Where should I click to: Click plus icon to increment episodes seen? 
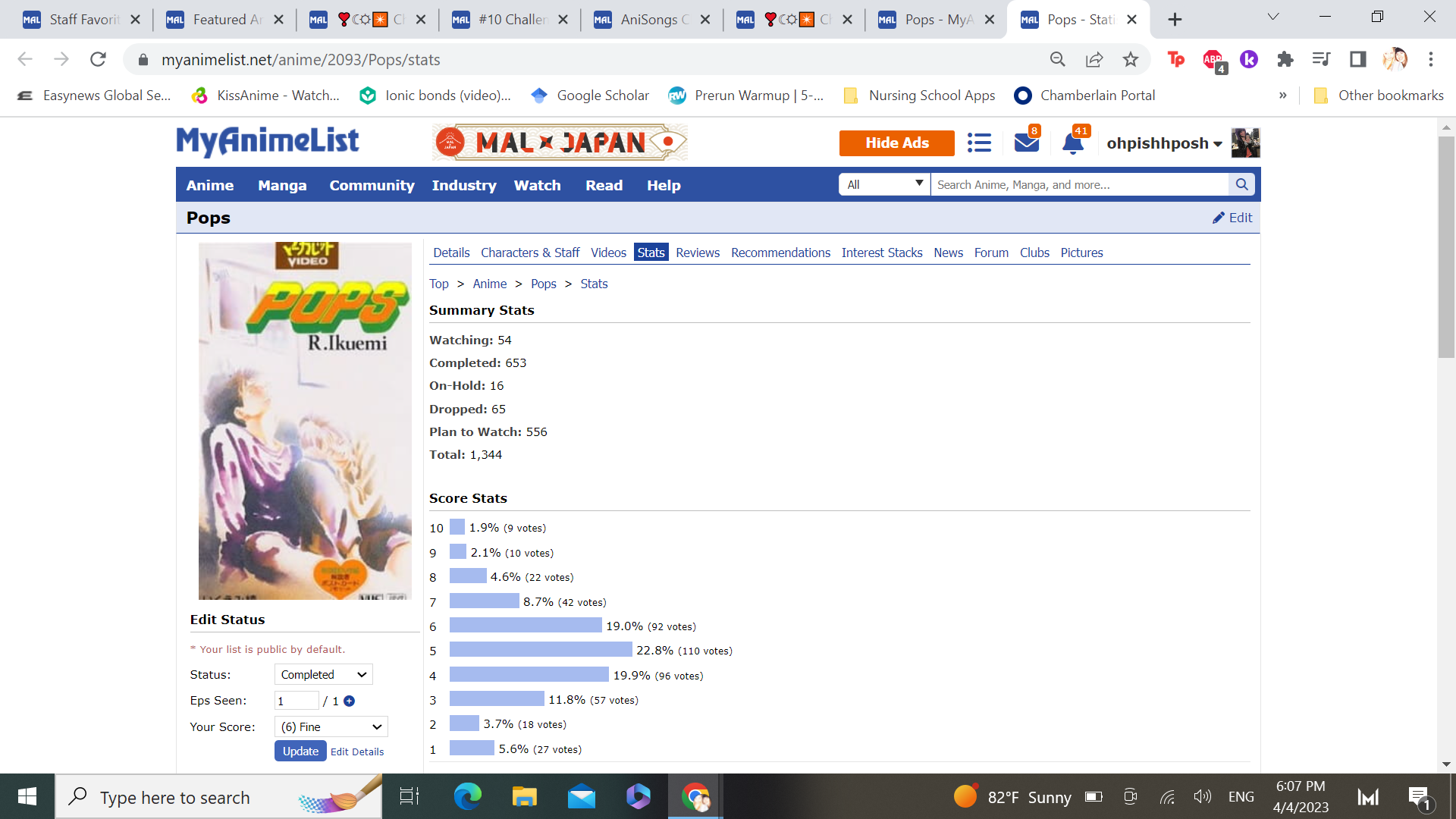click(349, 701)
